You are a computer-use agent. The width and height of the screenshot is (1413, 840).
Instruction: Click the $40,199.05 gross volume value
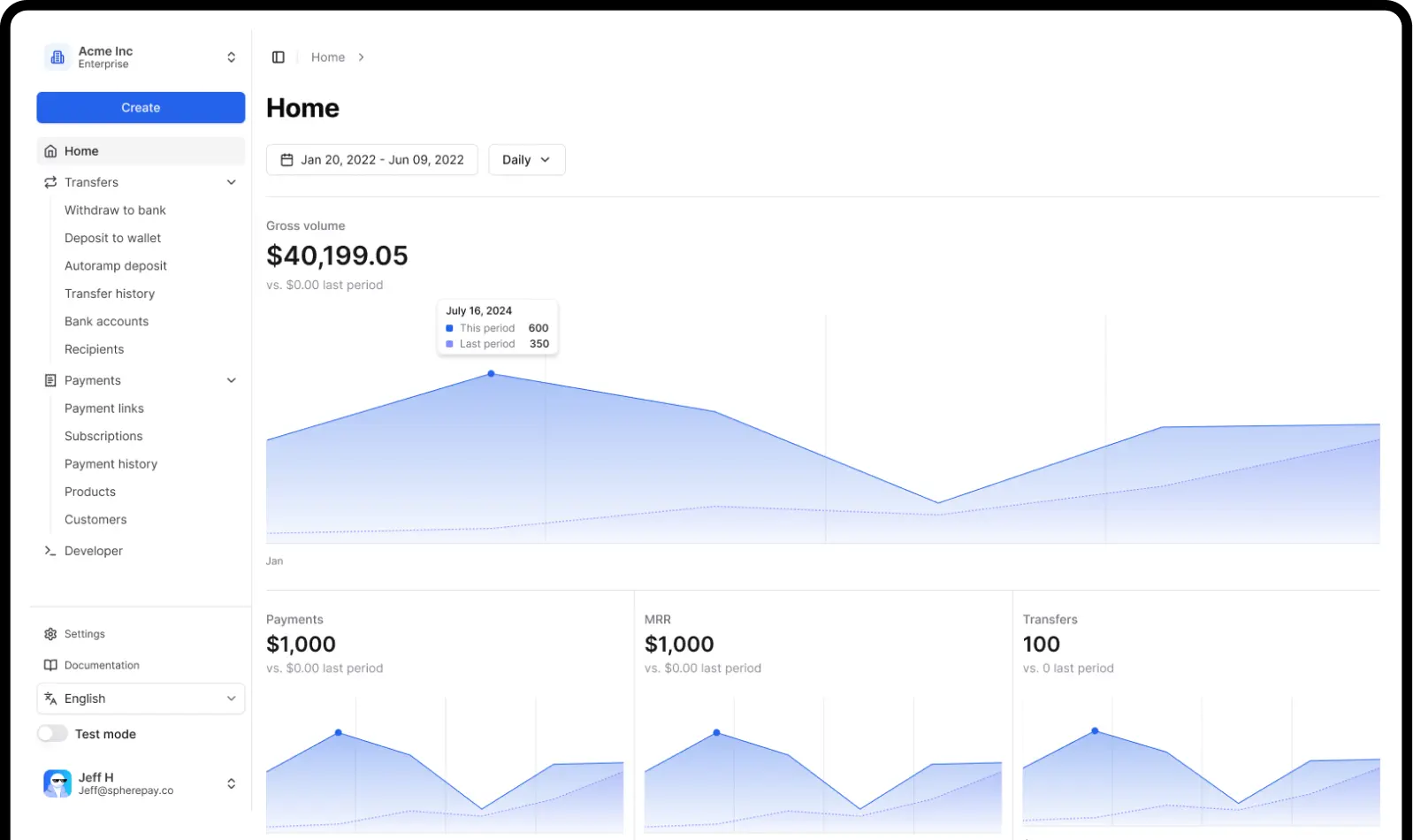click(x=337, y=256)
